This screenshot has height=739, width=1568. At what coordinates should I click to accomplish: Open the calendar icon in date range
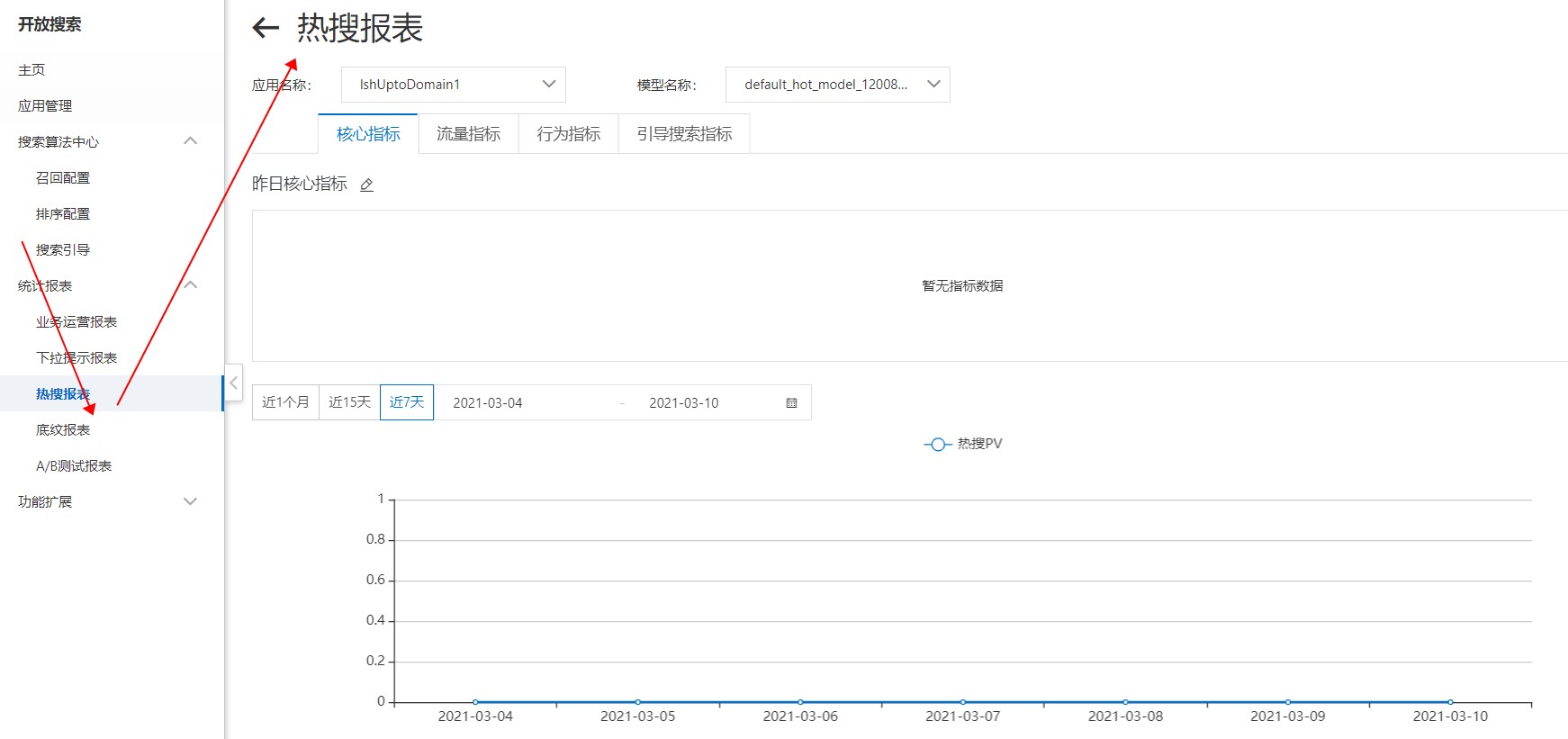coord(791,403)
